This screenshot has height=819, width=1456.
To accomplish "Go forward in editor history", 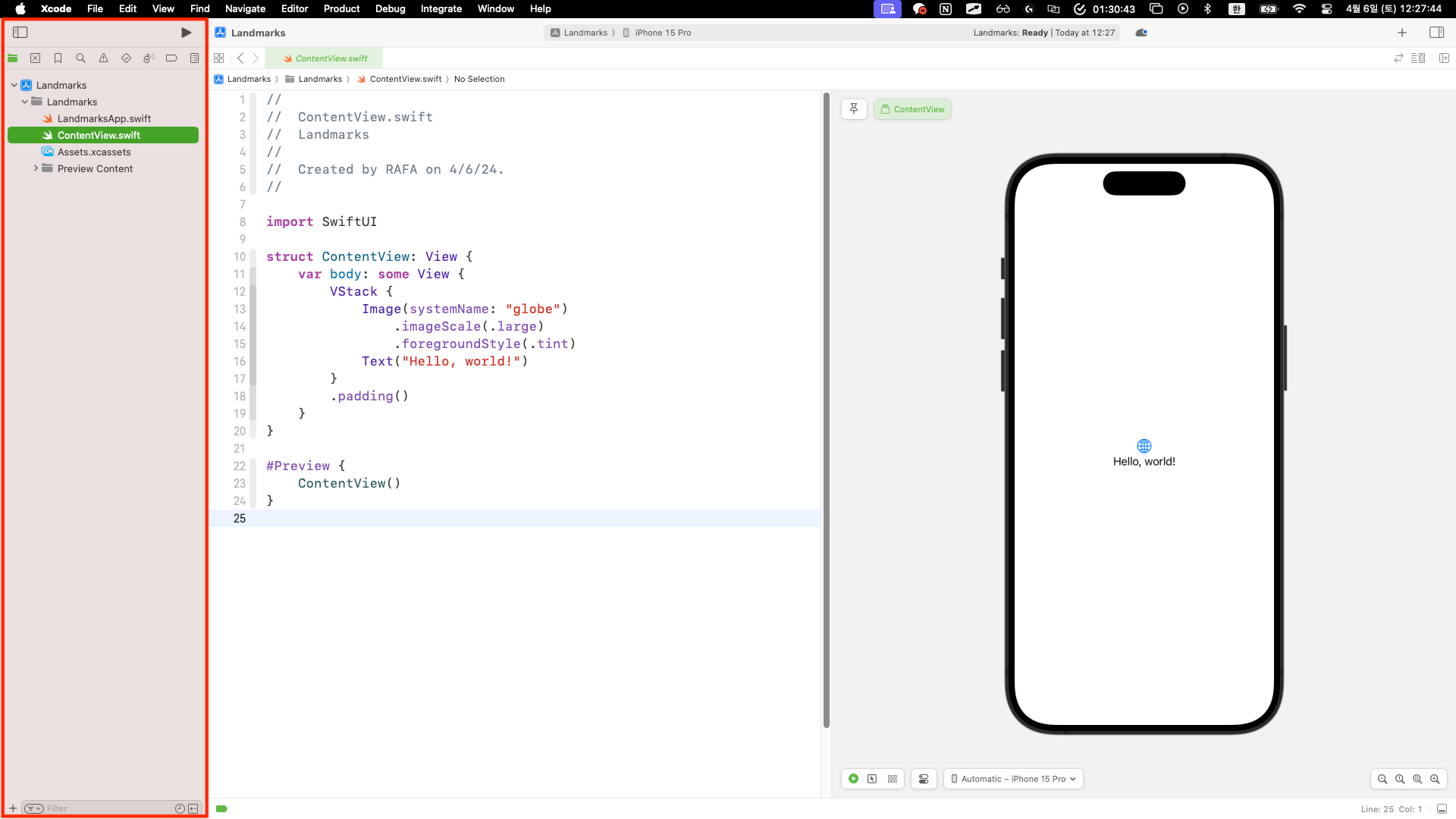I will coord(256,58).
